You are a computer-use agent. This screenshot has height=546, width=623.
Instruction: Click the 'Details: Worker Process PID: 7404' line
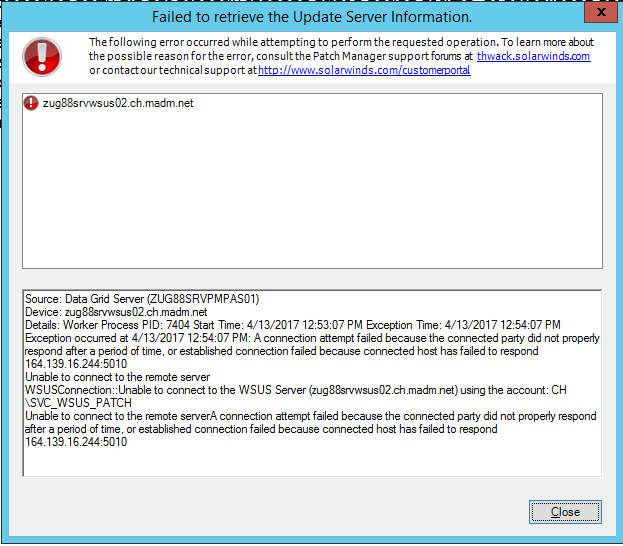(x=293, y=325)
